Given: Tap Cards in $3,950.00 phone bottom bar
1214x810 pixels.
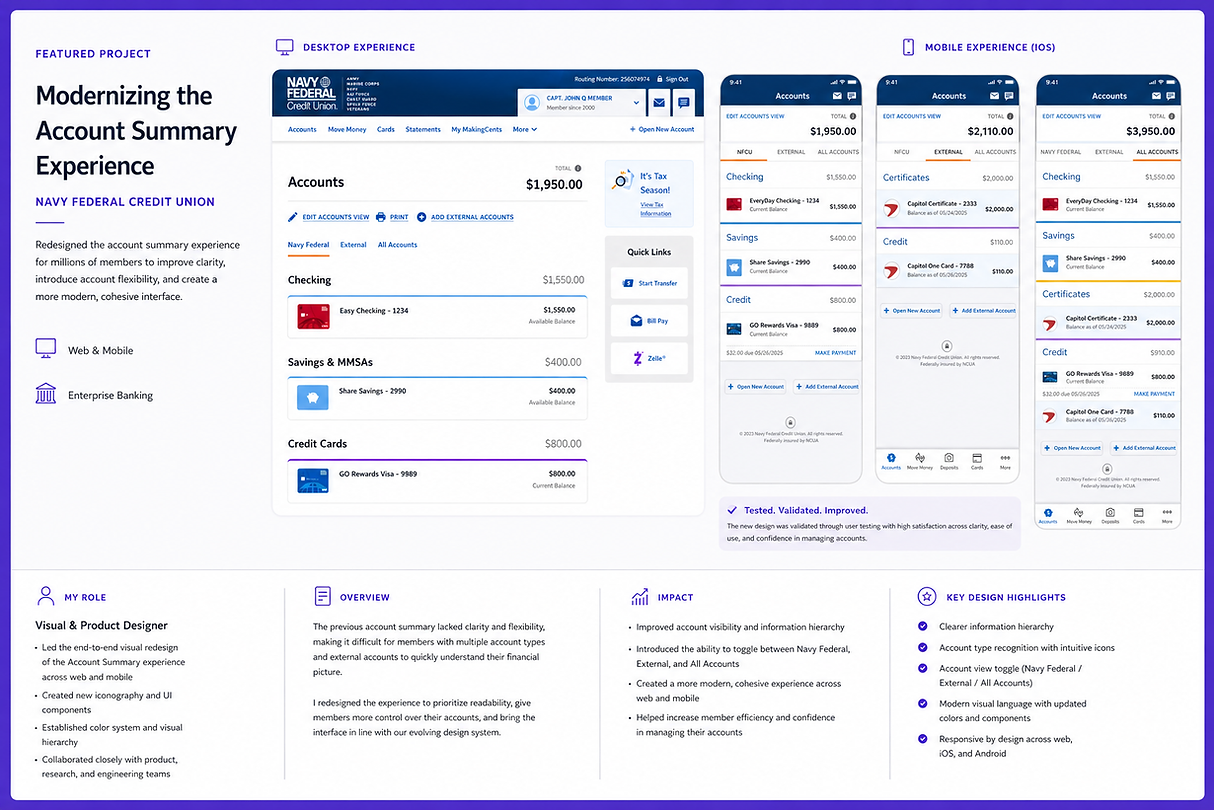Looking at the screenshot, I should (x=1138, y=515).
